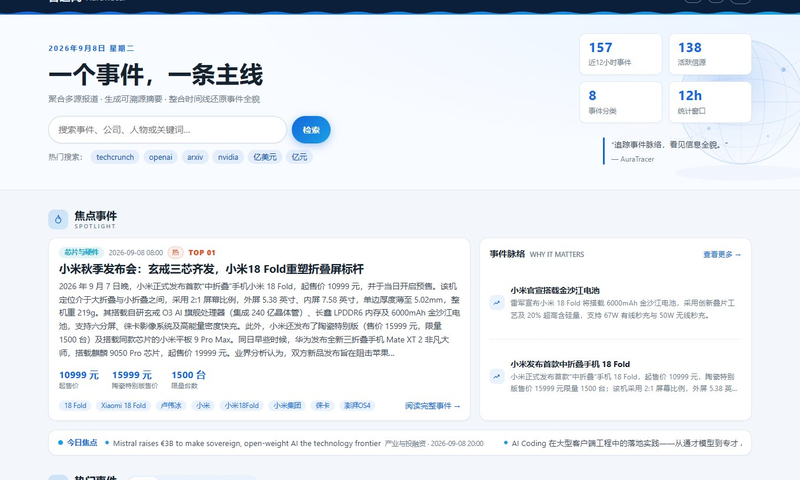Screen dimensions: 800x480
Task: Select the nvidia hot search tag
Action: 228,157
